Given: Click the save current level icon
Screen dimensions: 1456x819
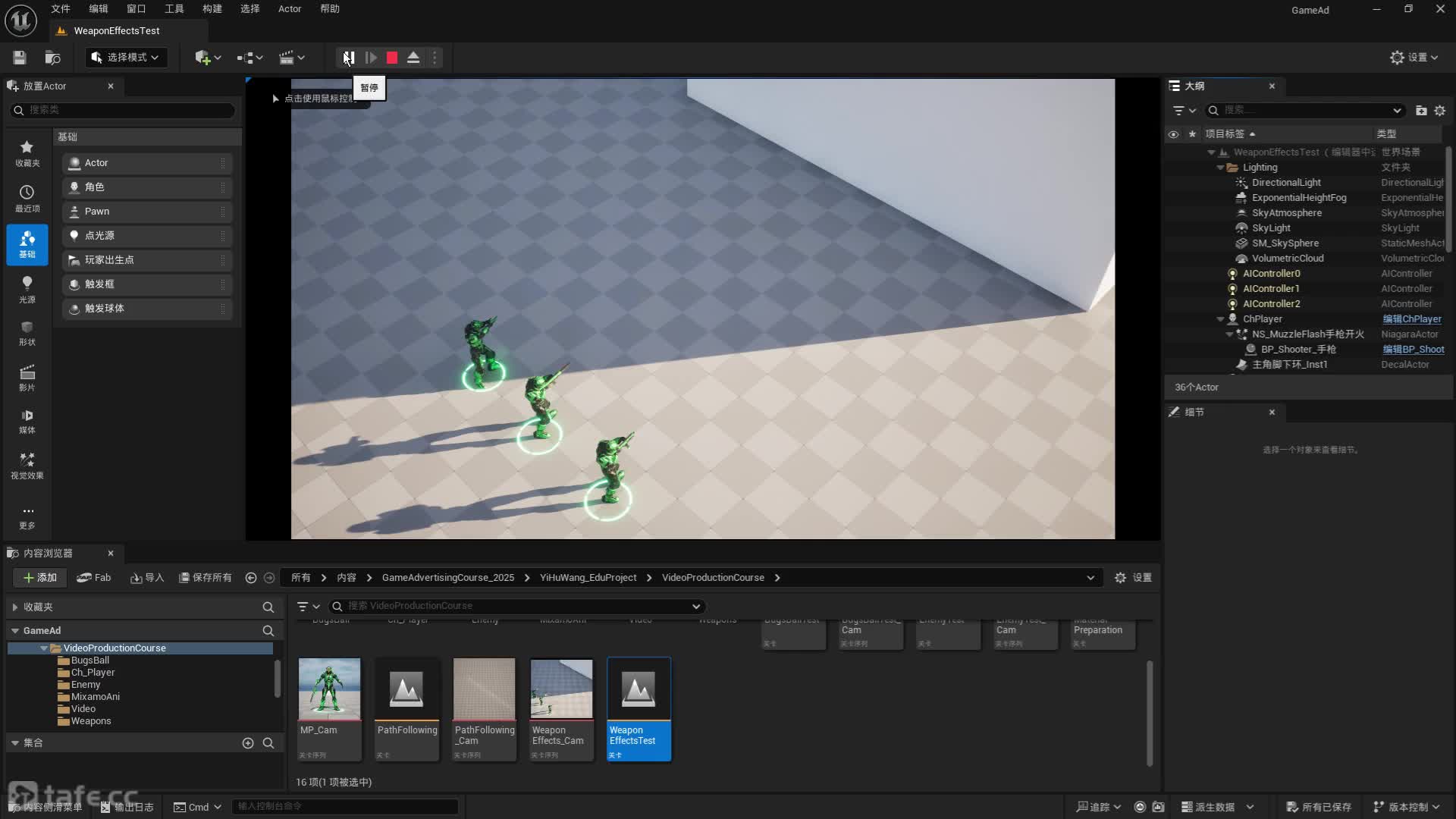Looking at the screenshot, I should pyautogui.click(x=20, y=58).
